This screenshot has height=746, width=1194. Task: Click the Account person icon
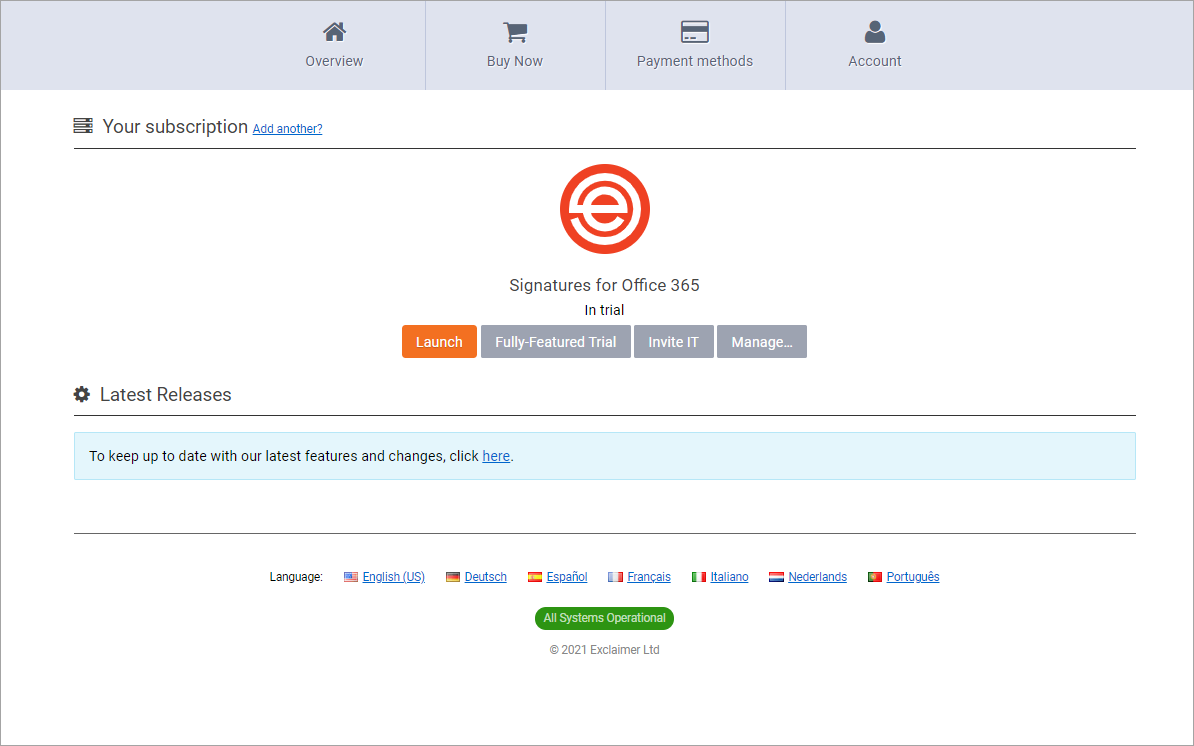pos(875,32)
